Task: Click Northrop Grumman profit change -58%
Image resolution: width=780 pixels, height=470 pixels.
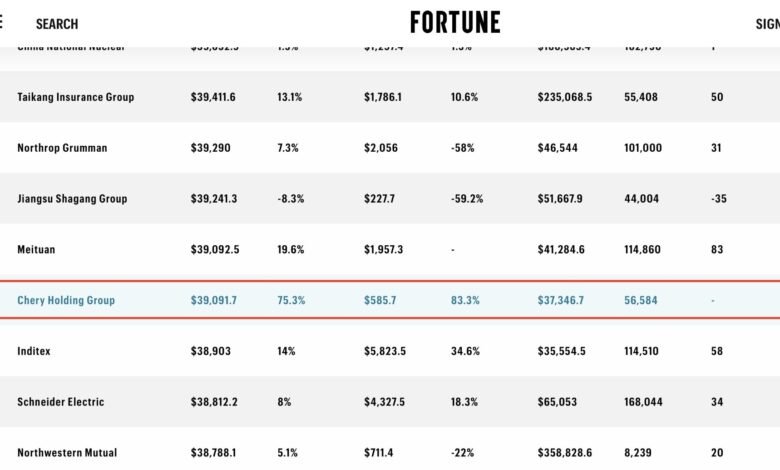Action: tap(463, 148)
